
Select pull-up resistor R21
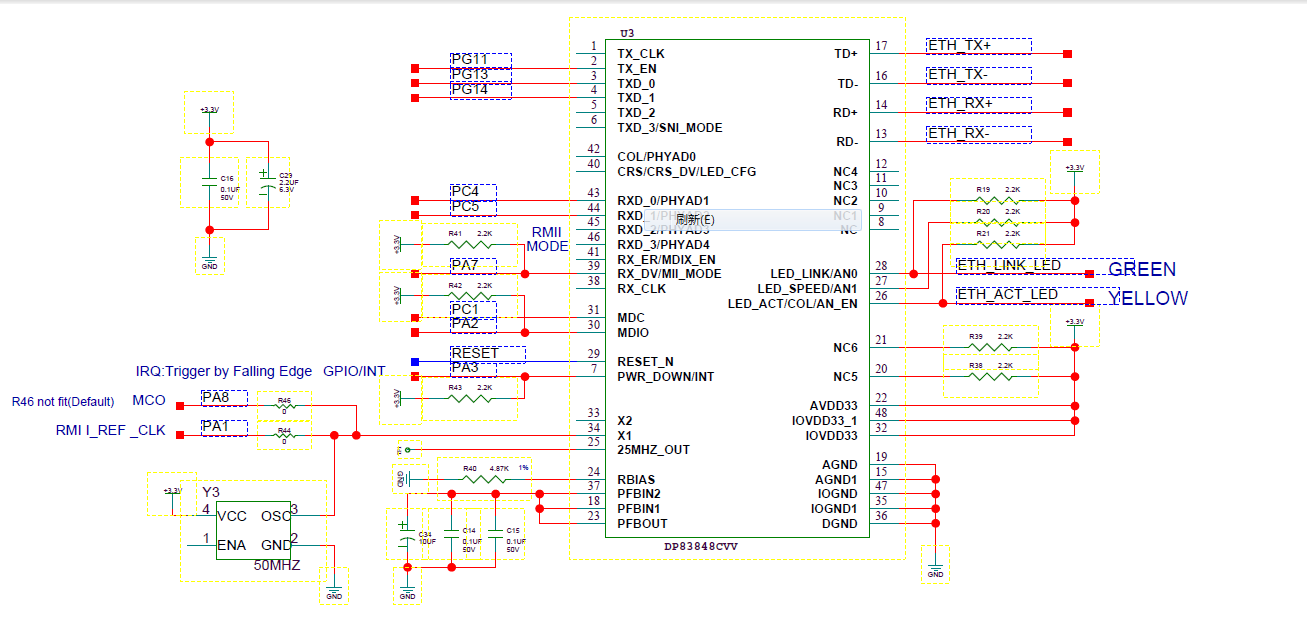click(x=998, y=244)
